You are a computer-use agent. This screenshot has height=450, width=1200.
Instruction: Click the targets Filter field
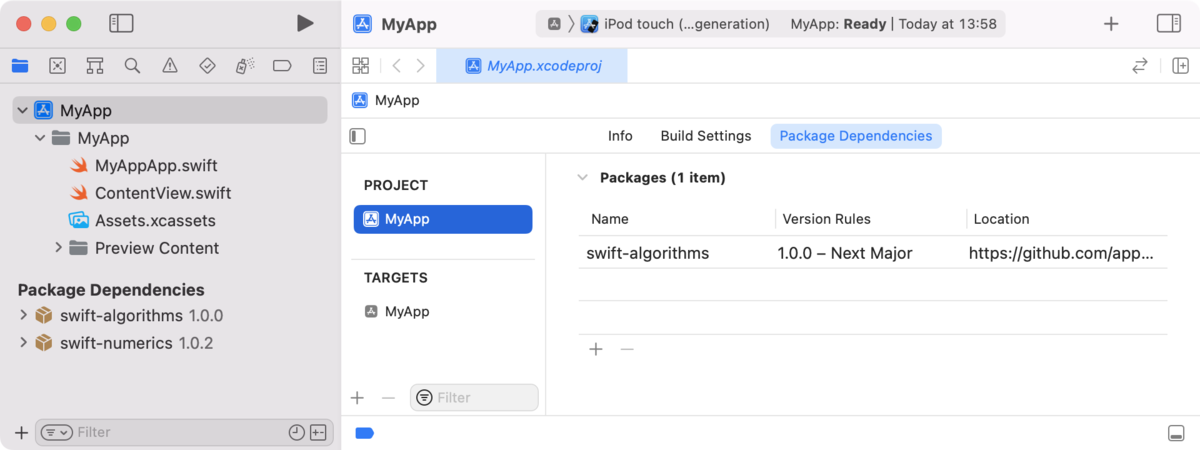(474, 398)
